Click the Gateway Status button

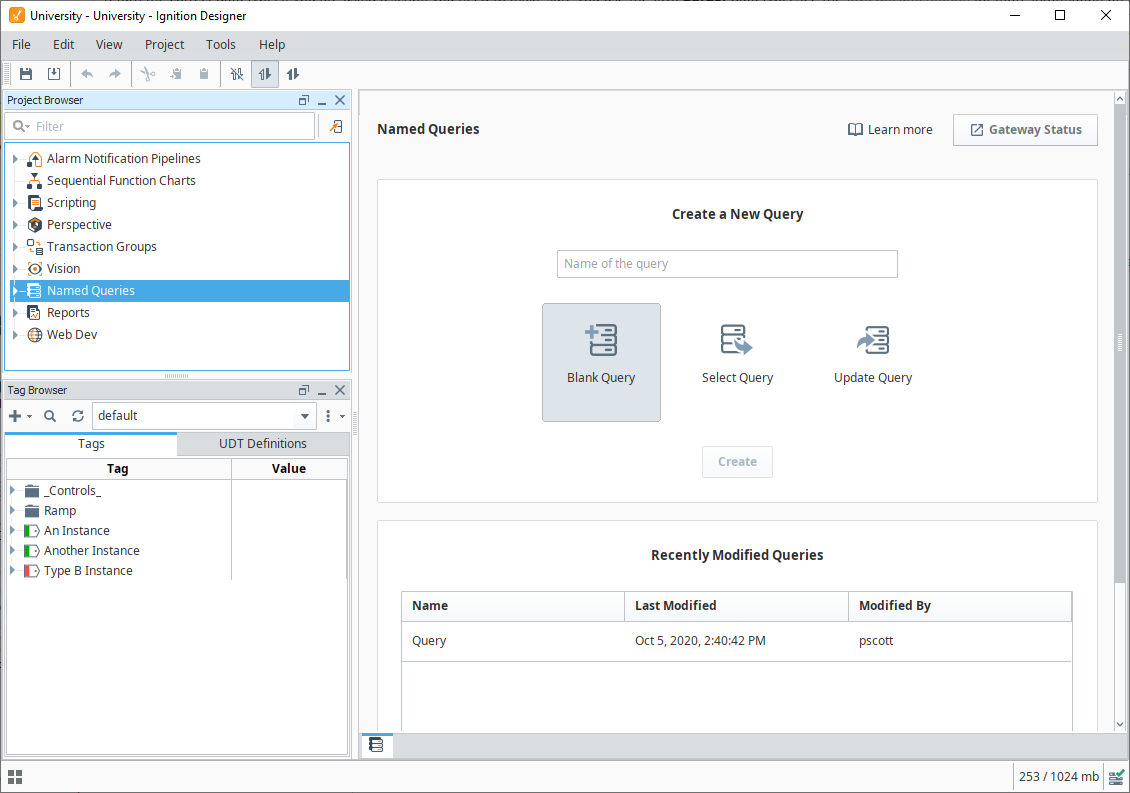click(x=1025, y=130)
